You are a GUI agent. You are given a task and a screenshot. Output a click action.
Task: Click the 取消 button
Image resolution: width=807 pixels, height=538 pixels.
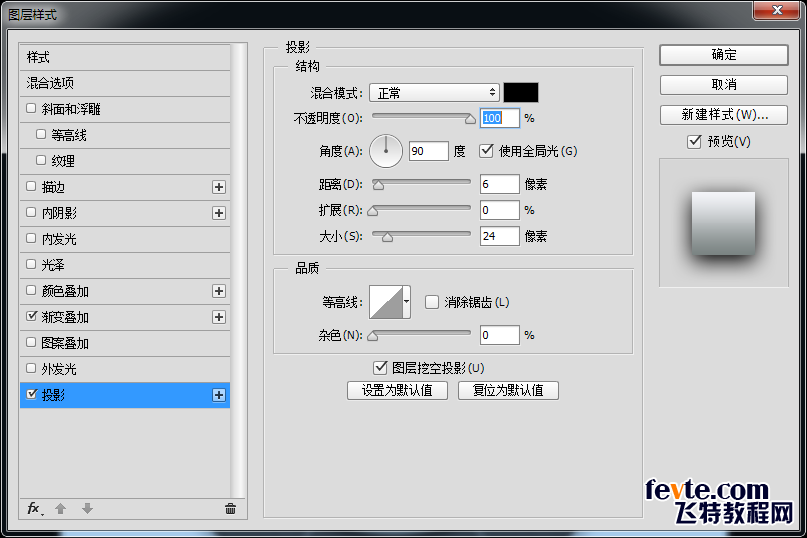coord(724,85)
